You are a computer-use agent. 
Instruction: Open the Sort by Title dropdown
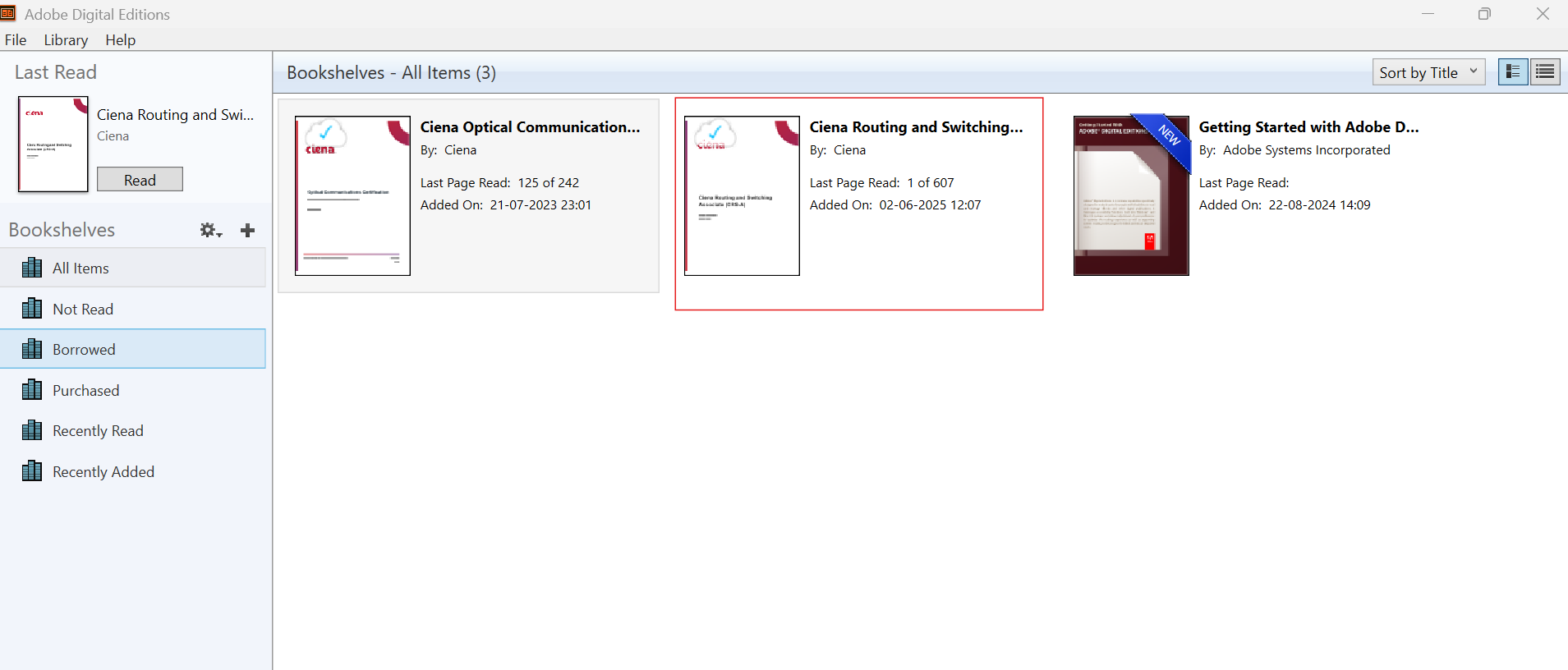point(1428,72)
